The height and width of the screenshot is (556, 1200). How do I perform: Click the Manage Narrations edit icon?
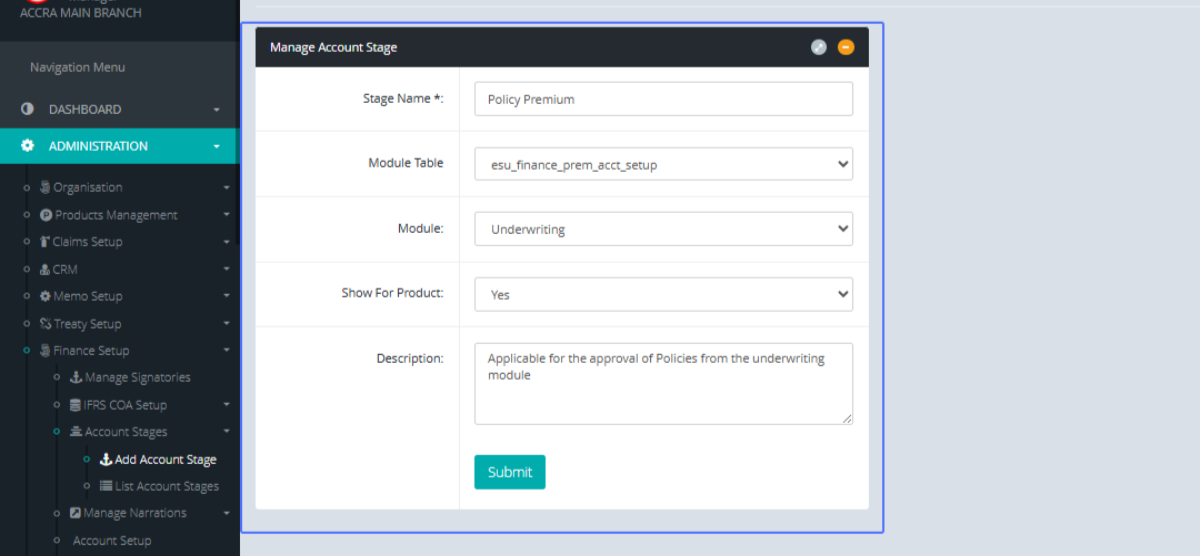click(x=76, y=513)
